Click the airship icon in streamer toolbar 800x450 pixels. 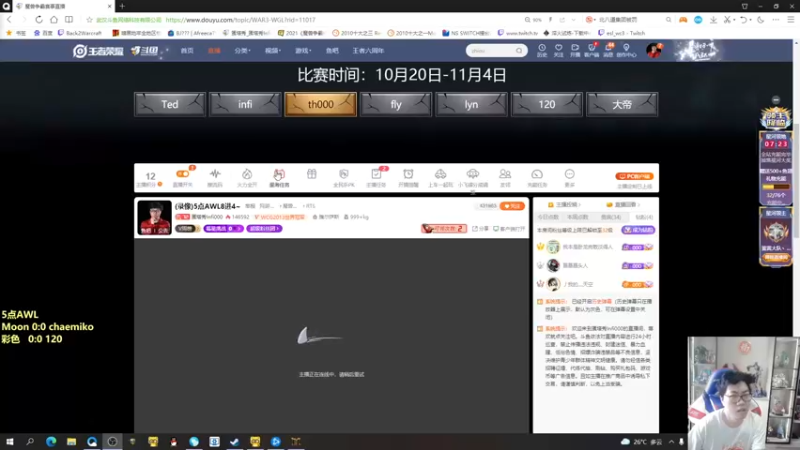pyautogui.click(x=473, y=174)
